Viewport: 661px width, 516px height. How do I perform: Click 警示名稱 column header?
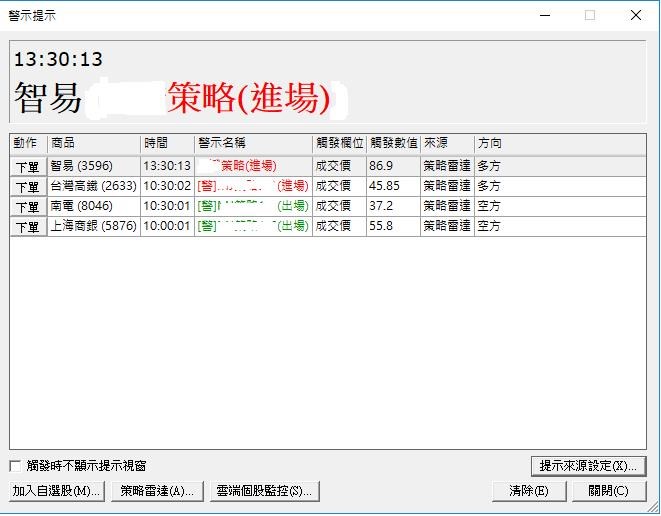[x=252, y=143]
